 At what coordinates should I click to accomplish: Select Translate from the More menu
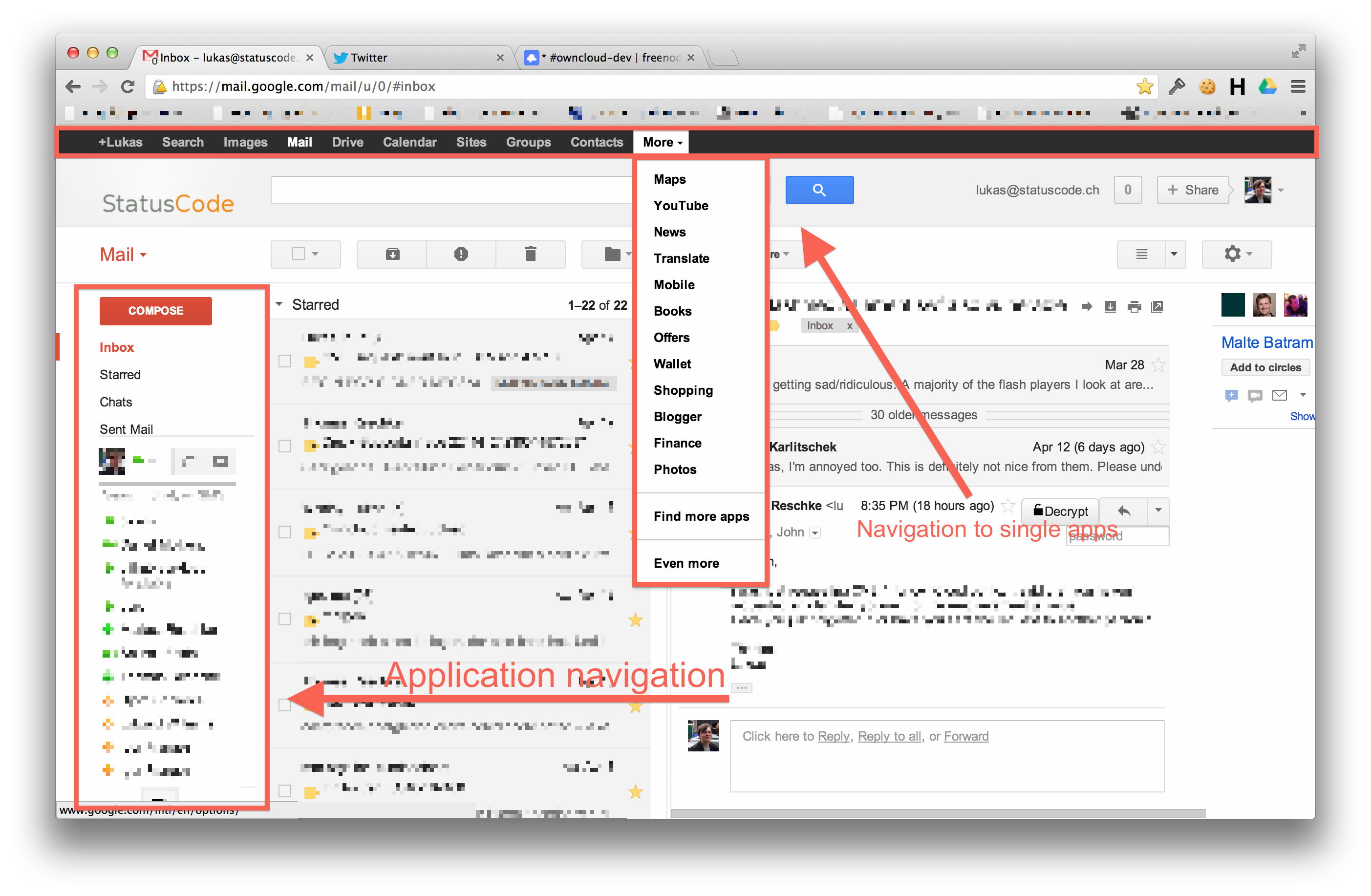click(x=681, y=258)
